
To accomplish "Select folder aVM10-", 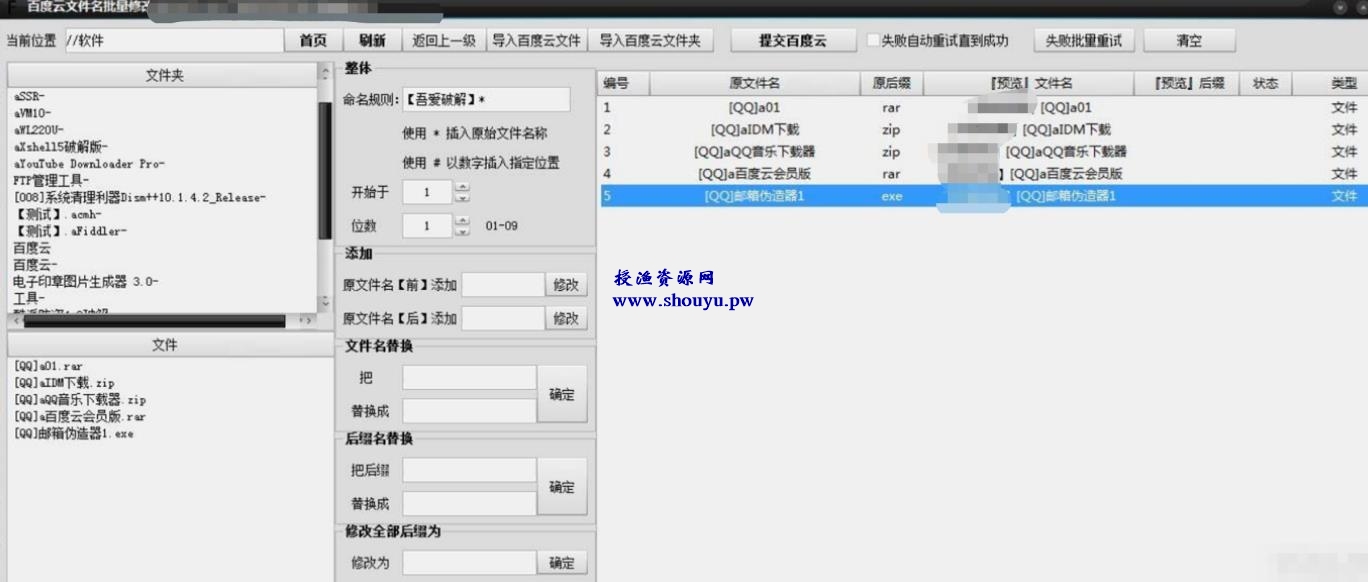I will click(33, 113).
